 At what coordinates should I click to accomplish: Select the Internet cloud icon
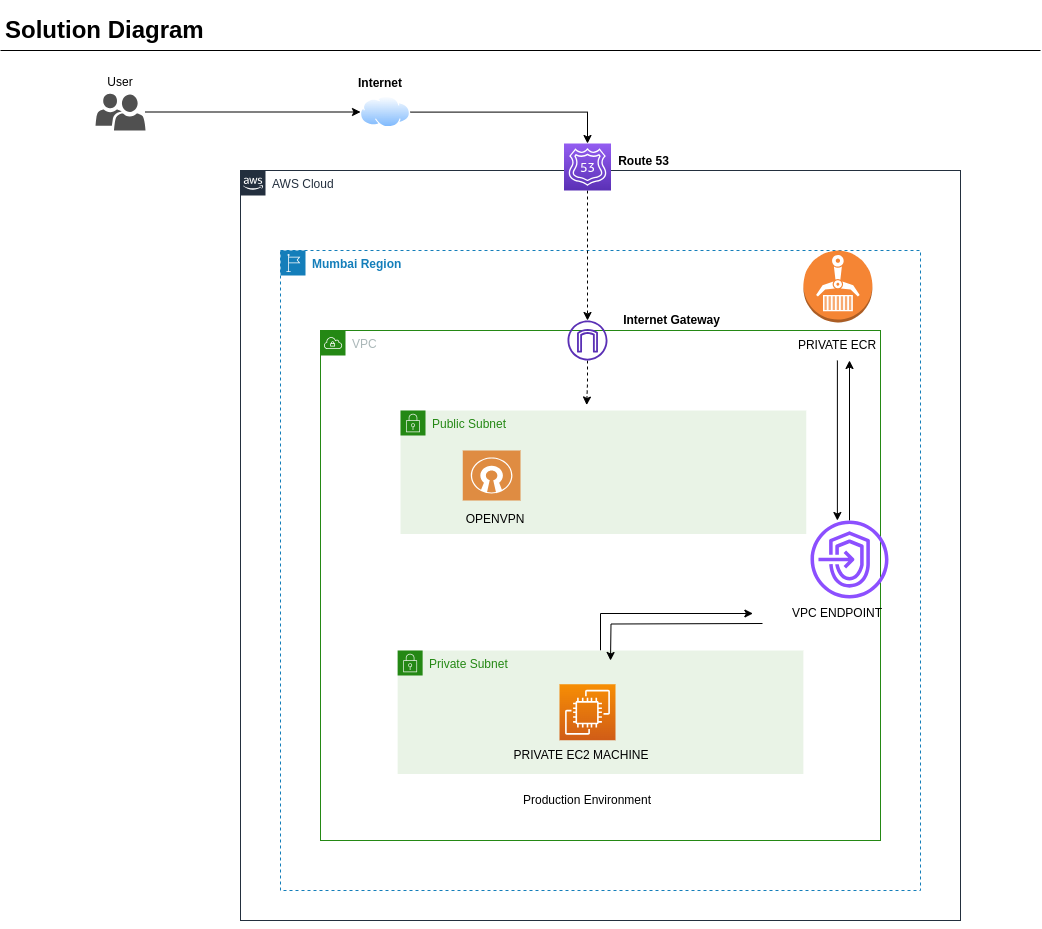384,112
